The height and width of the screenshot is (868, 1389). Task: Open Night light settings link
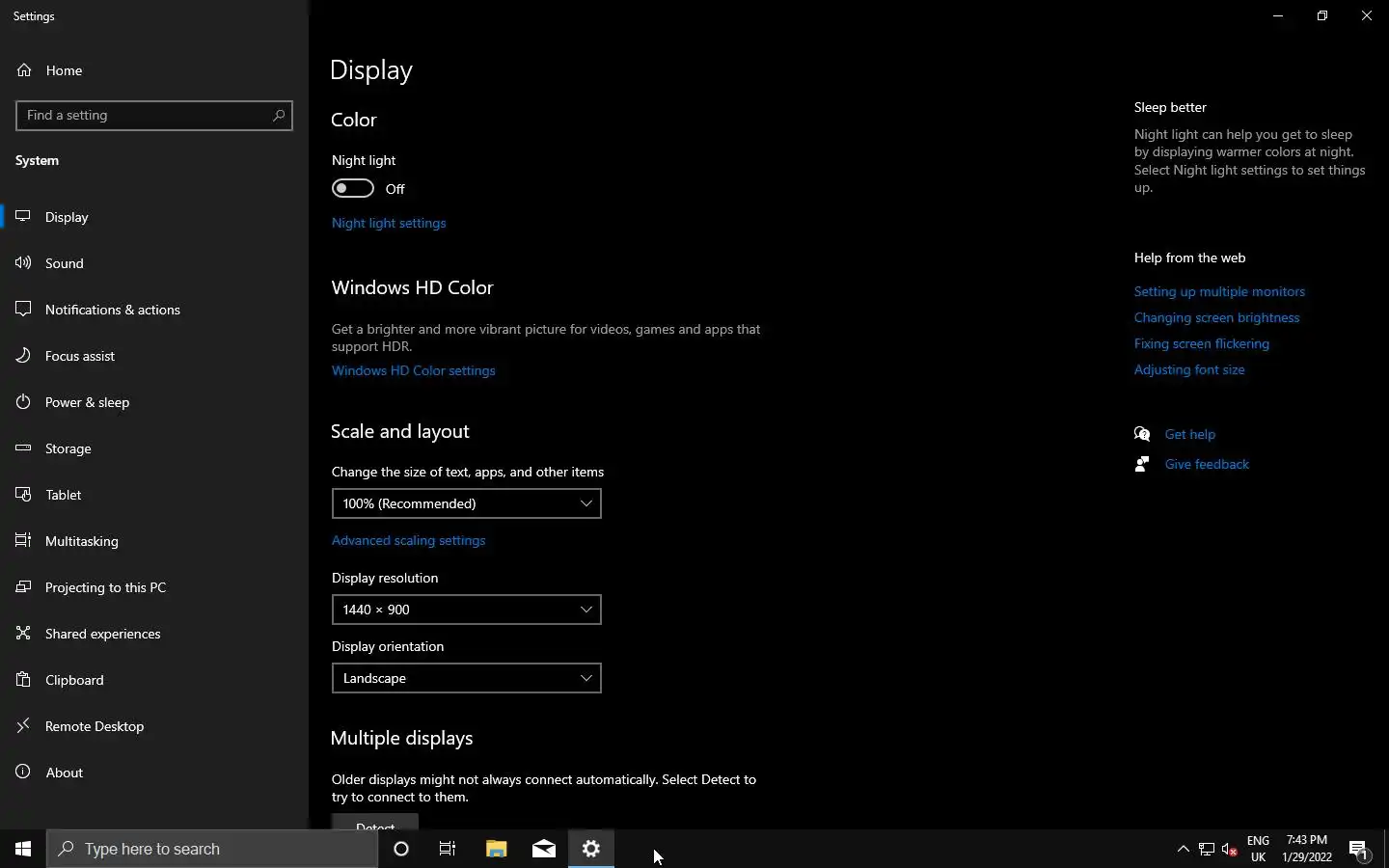coord(389,223)
